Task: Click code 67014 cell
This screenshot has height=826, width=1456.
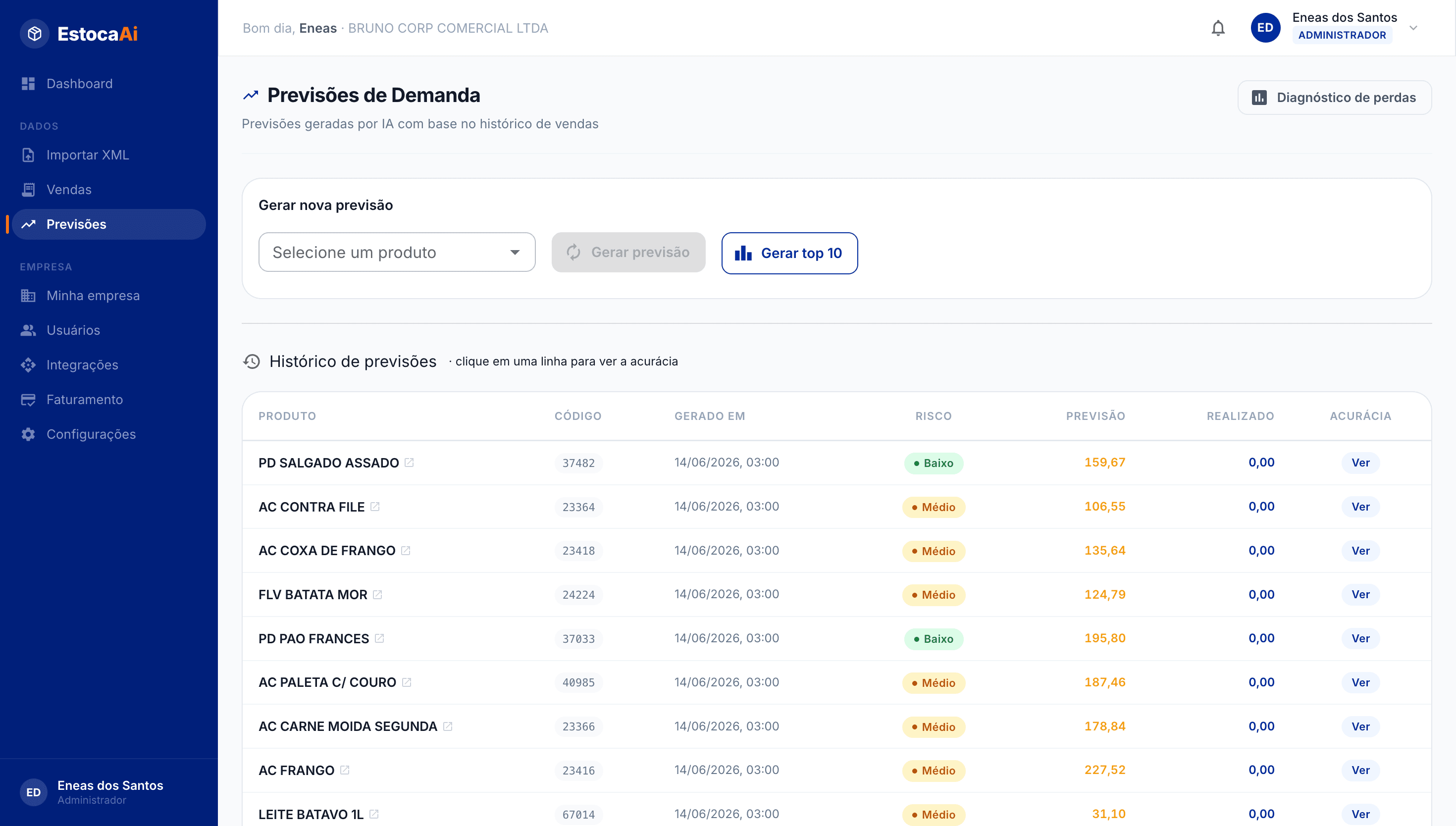Action: [578, 814]
